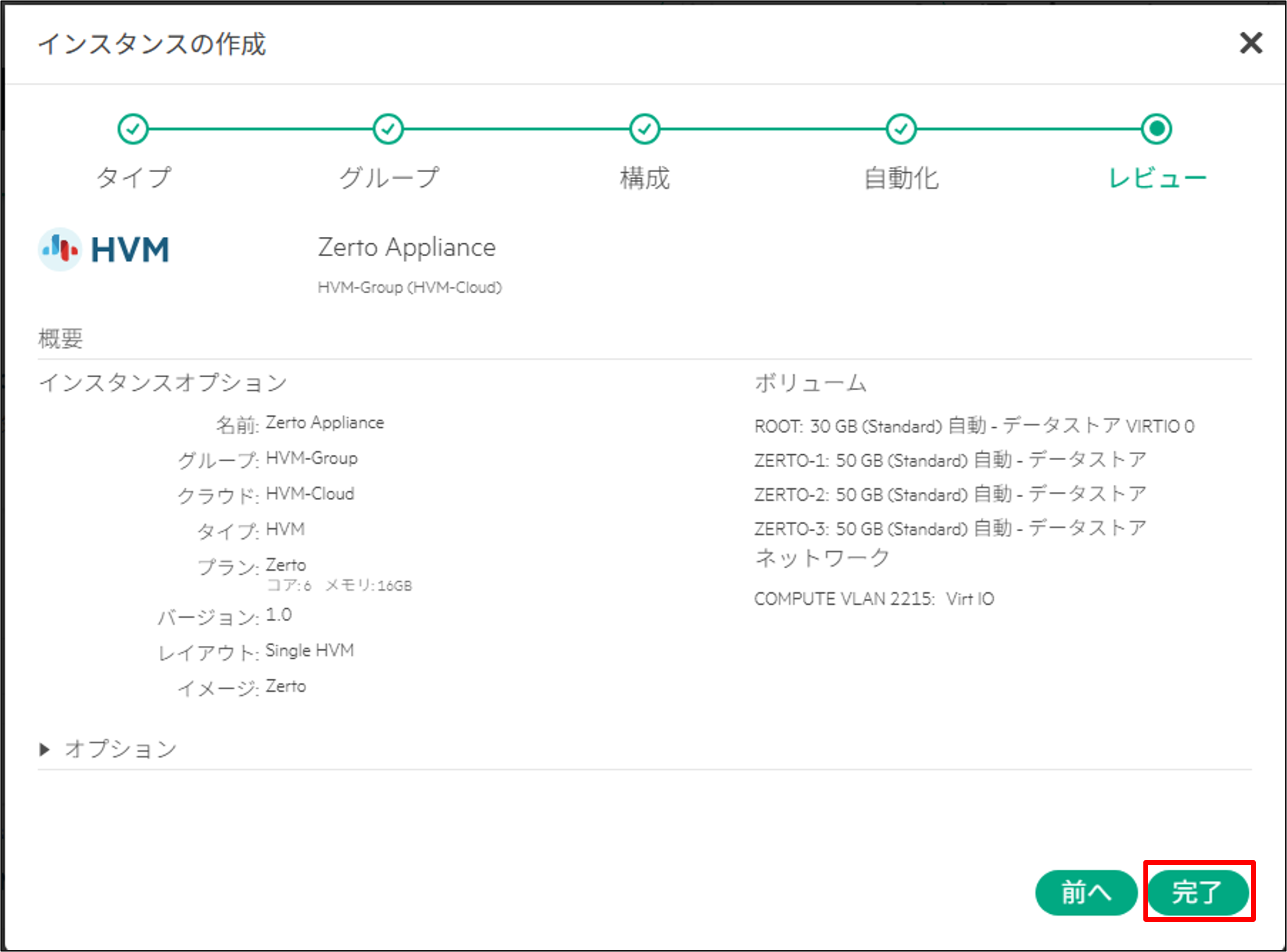Click the クラウド value HVM-Cloud
Viewport: 1287px width, 952px height.
310,494
